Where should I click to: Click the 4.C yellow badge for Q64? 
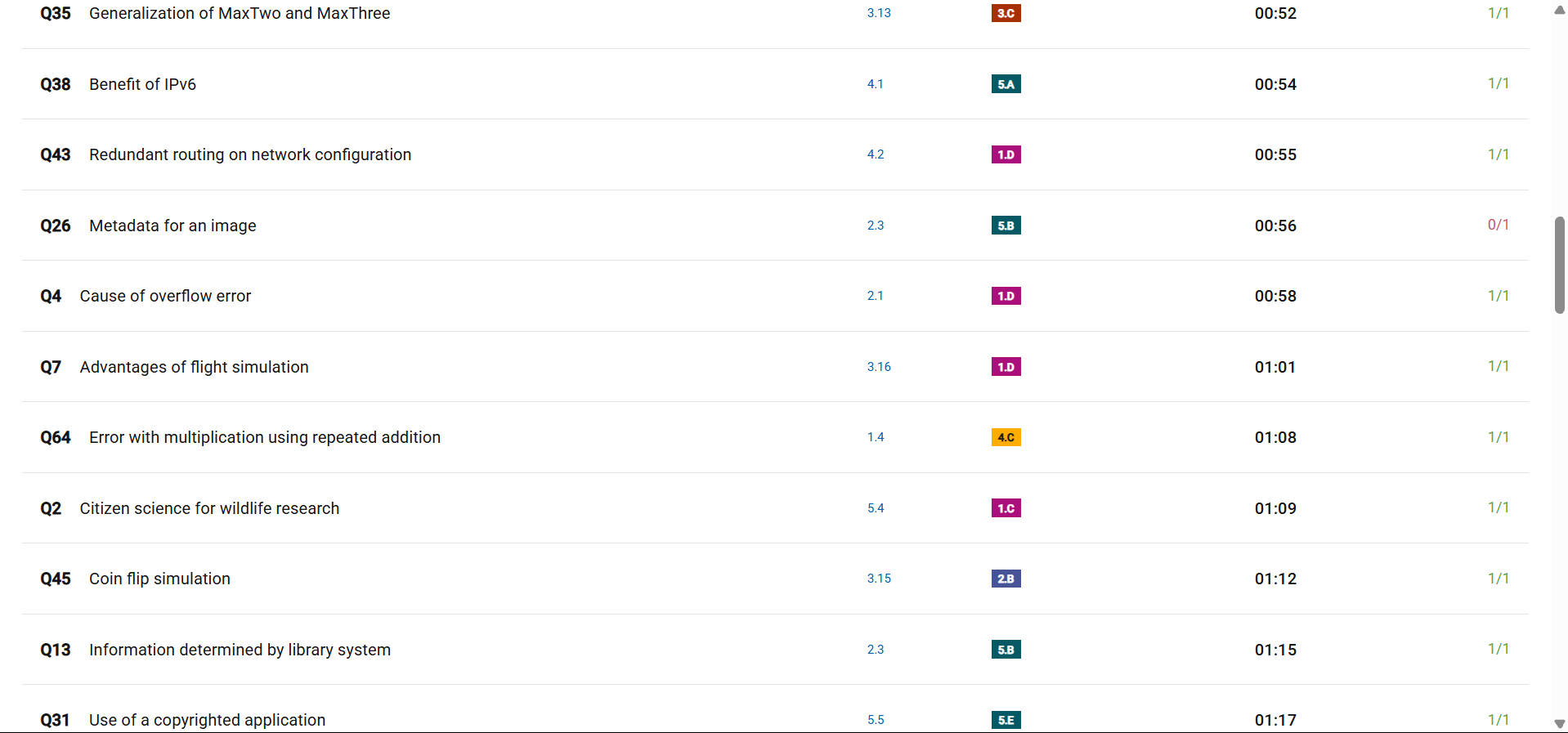pos(1006,437)
